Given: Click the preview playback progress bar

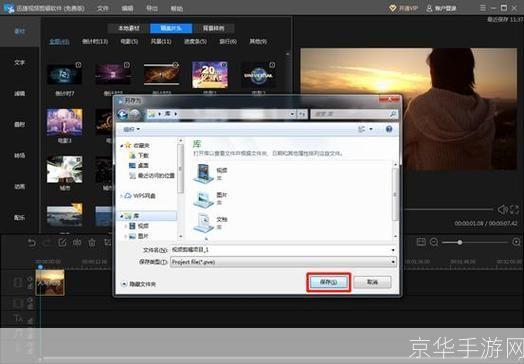Looking at the screenshot, I should pos(449,210).
